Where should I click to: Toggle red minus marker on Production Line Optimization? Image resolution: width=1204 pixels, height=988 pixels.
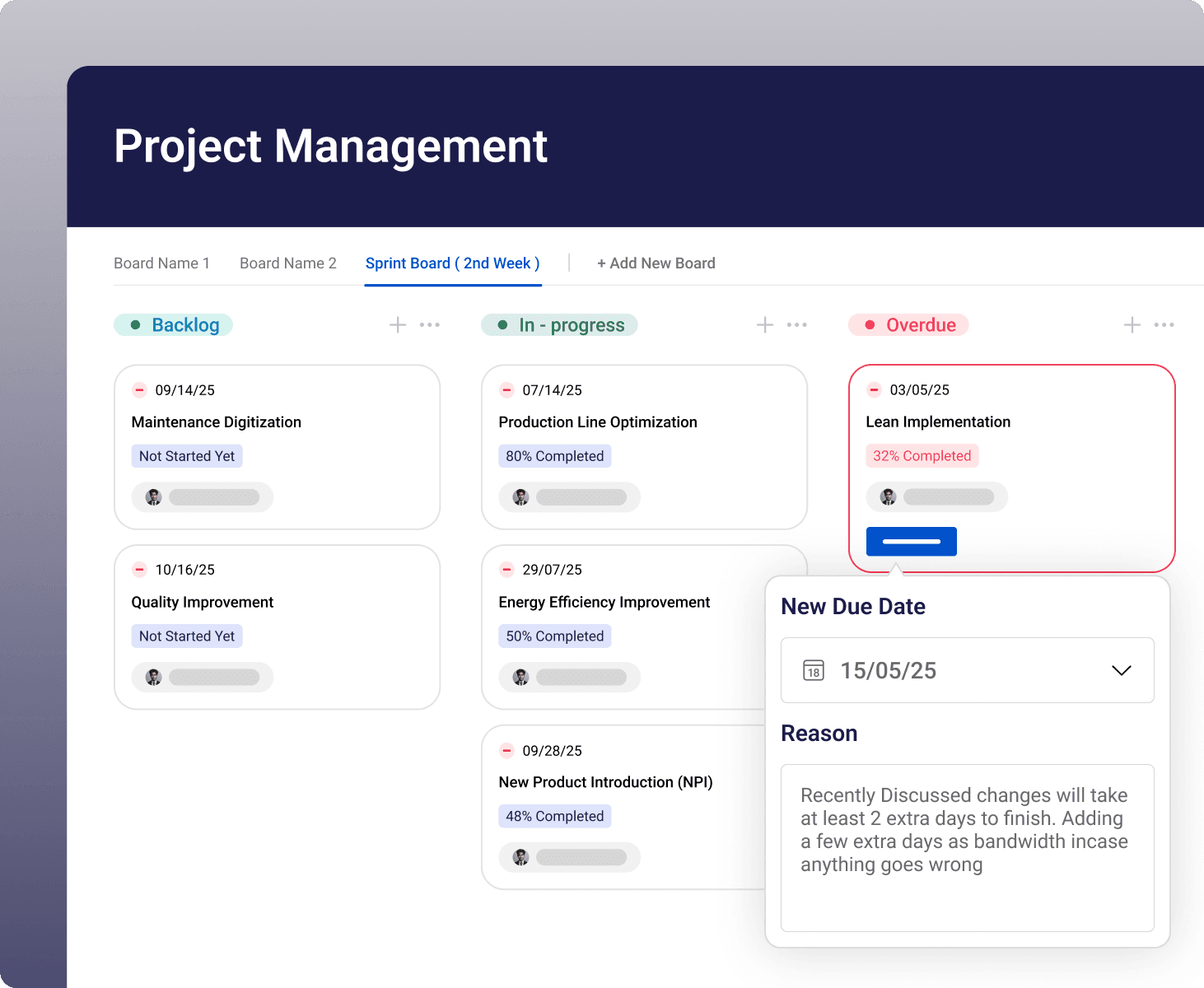pos(507,389)
